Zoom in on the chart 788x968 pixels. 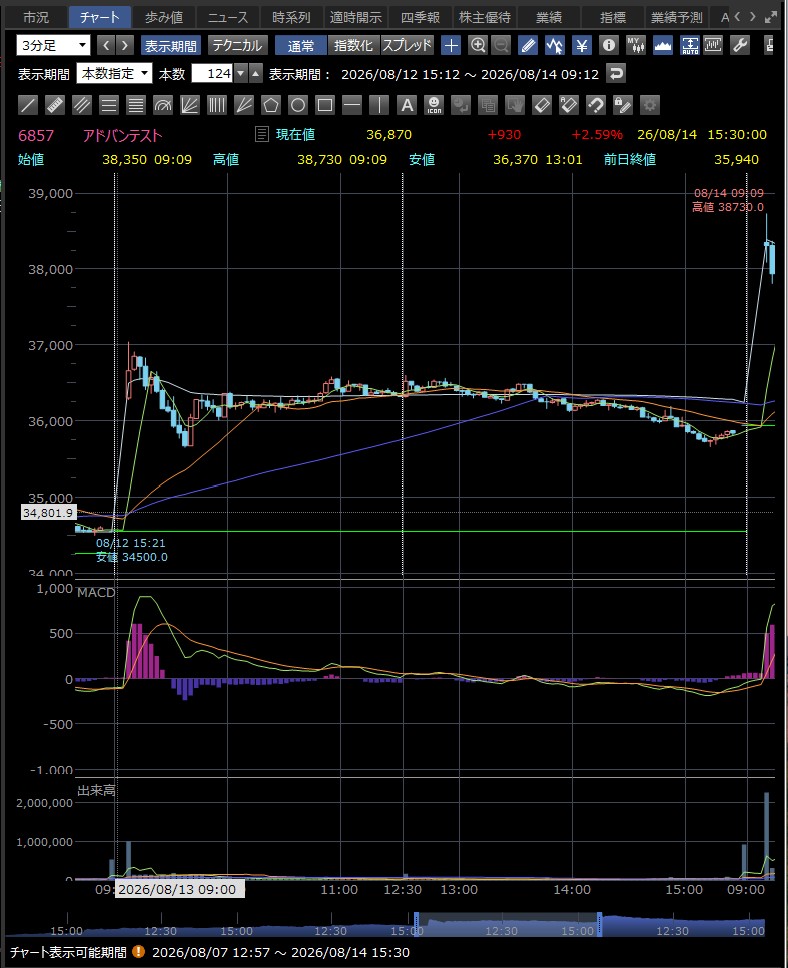[x=478, y=45]
